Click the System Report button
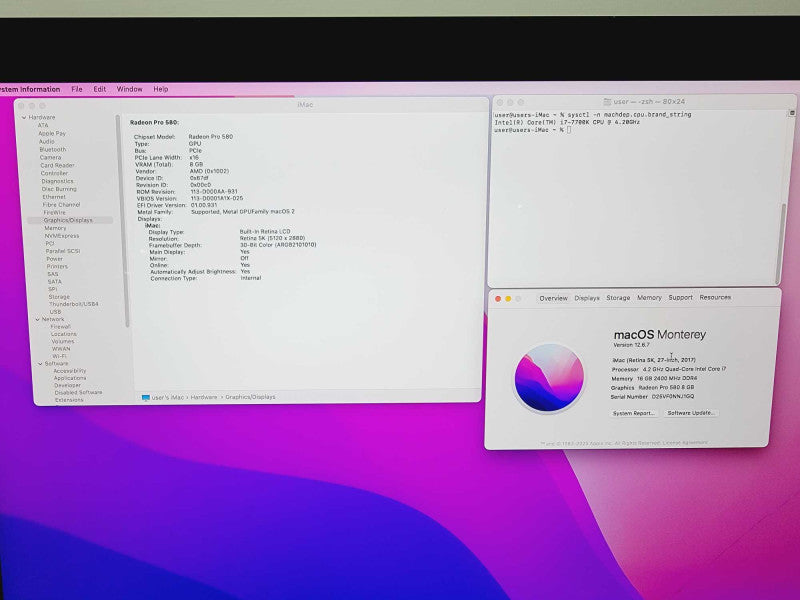 pos(634,413)
